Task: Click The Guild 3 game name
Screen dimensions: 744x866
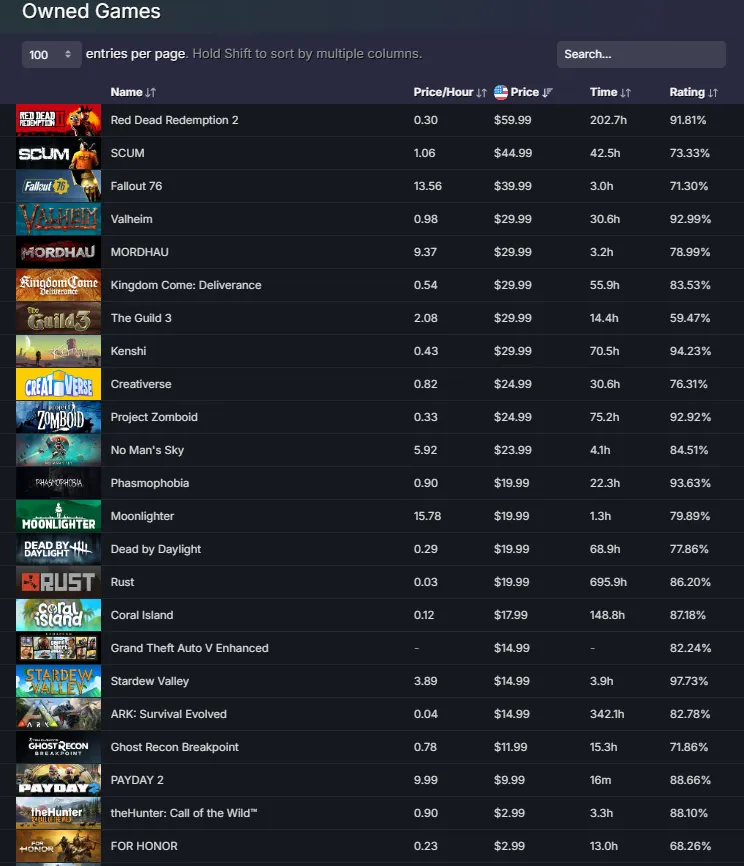Action: tap(141, 318)
